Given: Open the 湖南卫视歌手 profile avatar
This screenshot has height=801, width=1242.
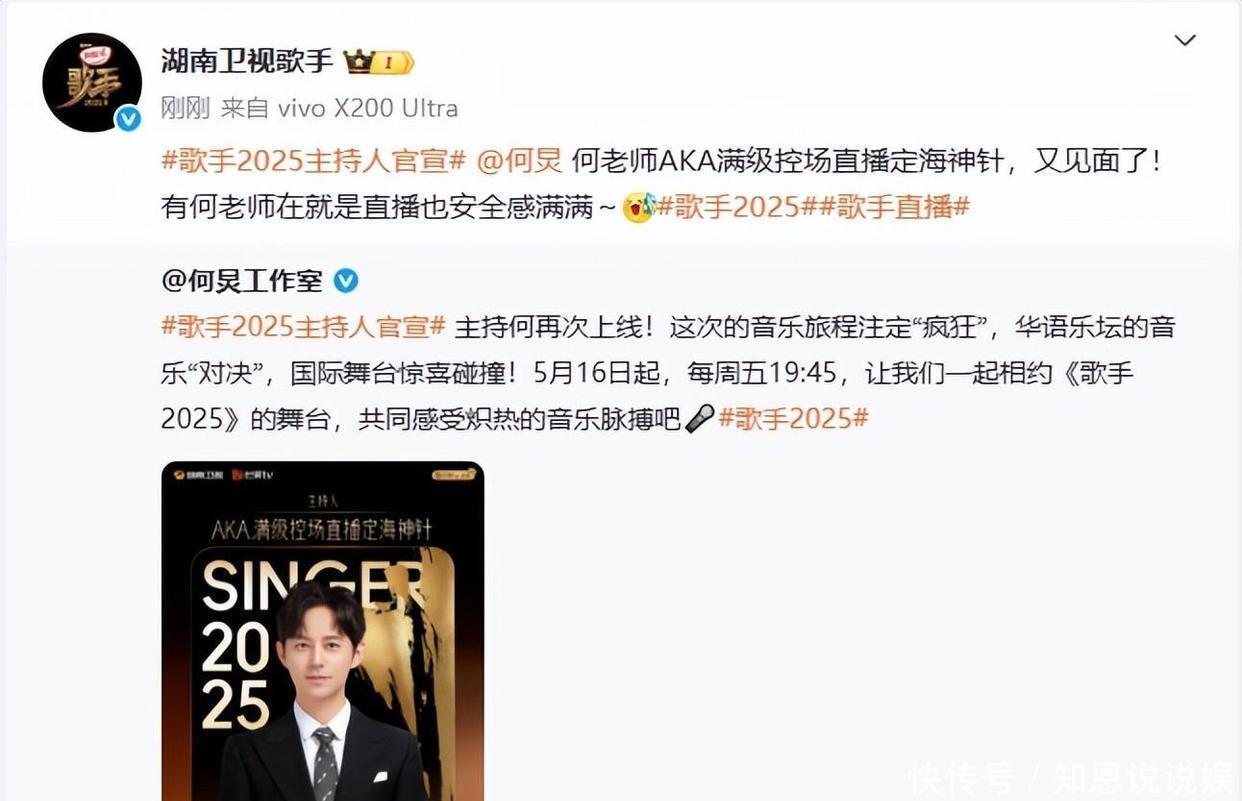Looking at the screenshot, I should pos(92,83).
